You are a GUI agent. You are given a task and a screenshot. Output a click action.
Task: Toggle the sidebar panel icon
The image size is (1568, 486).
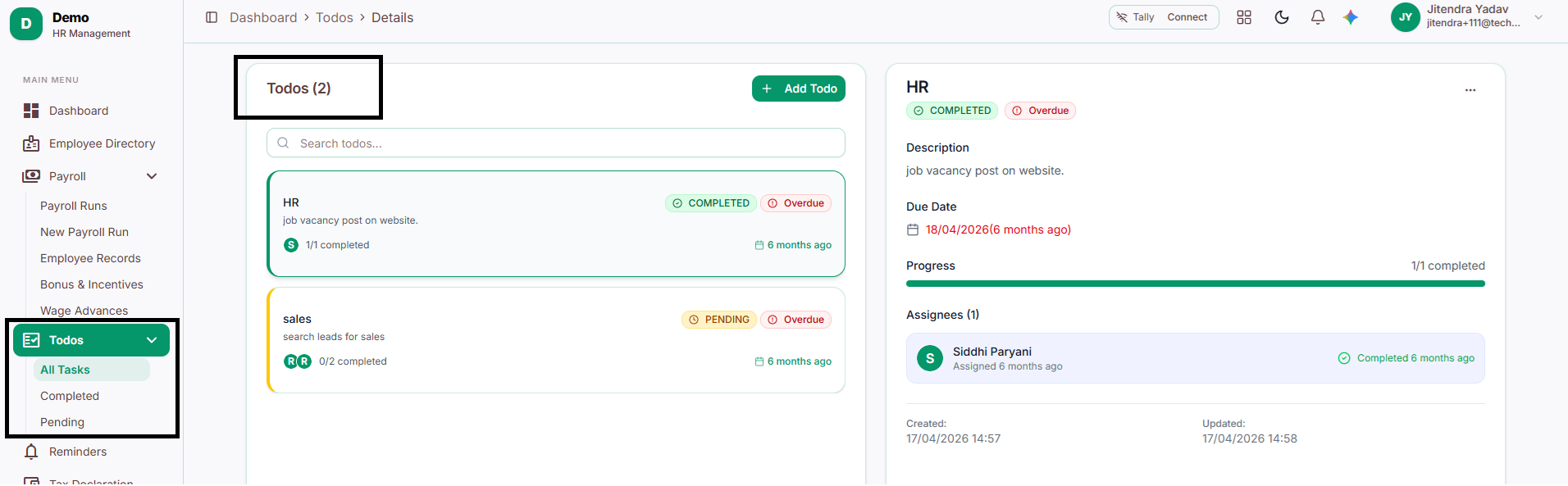click(212, 17)
